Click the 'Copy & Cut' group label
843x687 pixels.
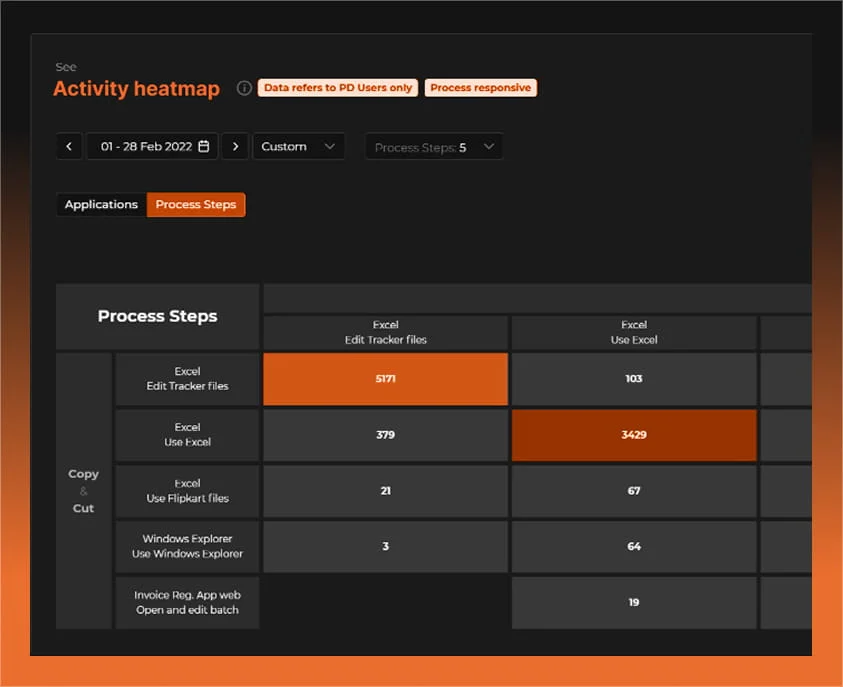coord(84,491)
